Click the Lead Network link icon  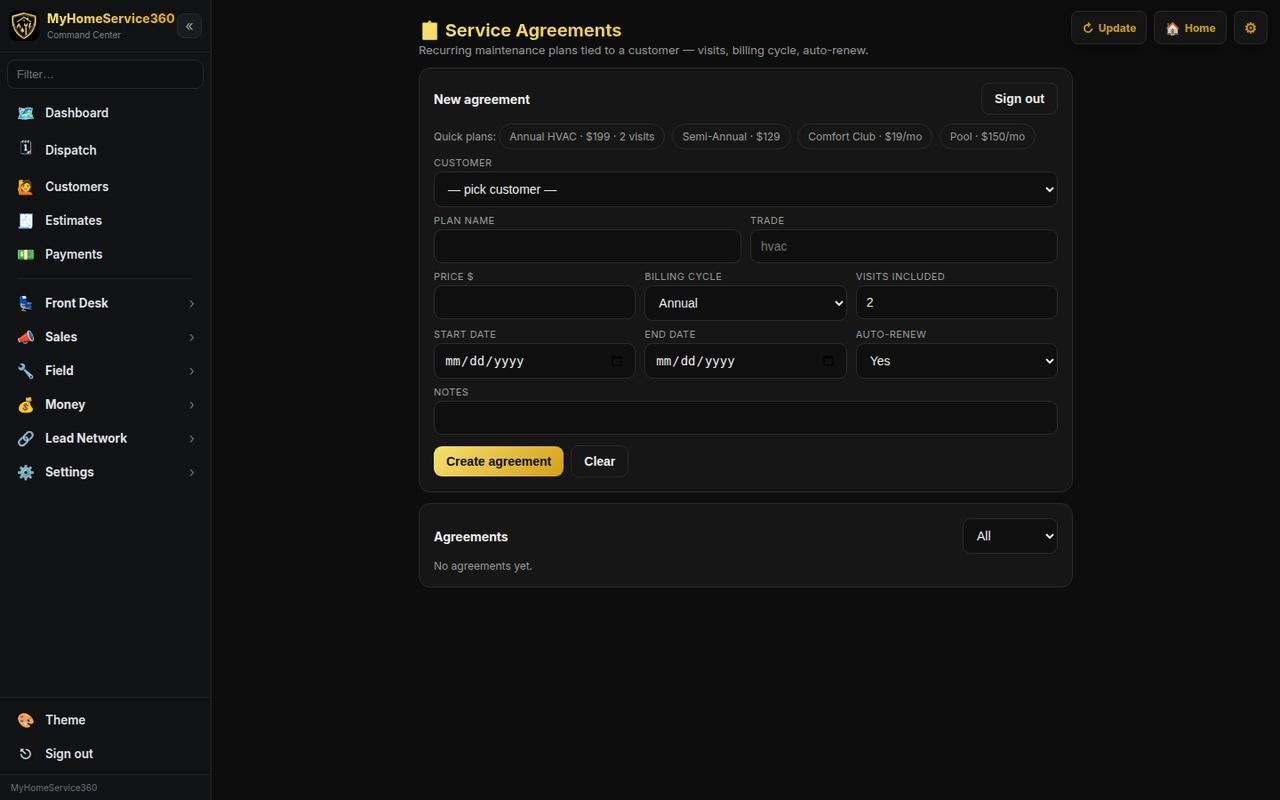26,439
